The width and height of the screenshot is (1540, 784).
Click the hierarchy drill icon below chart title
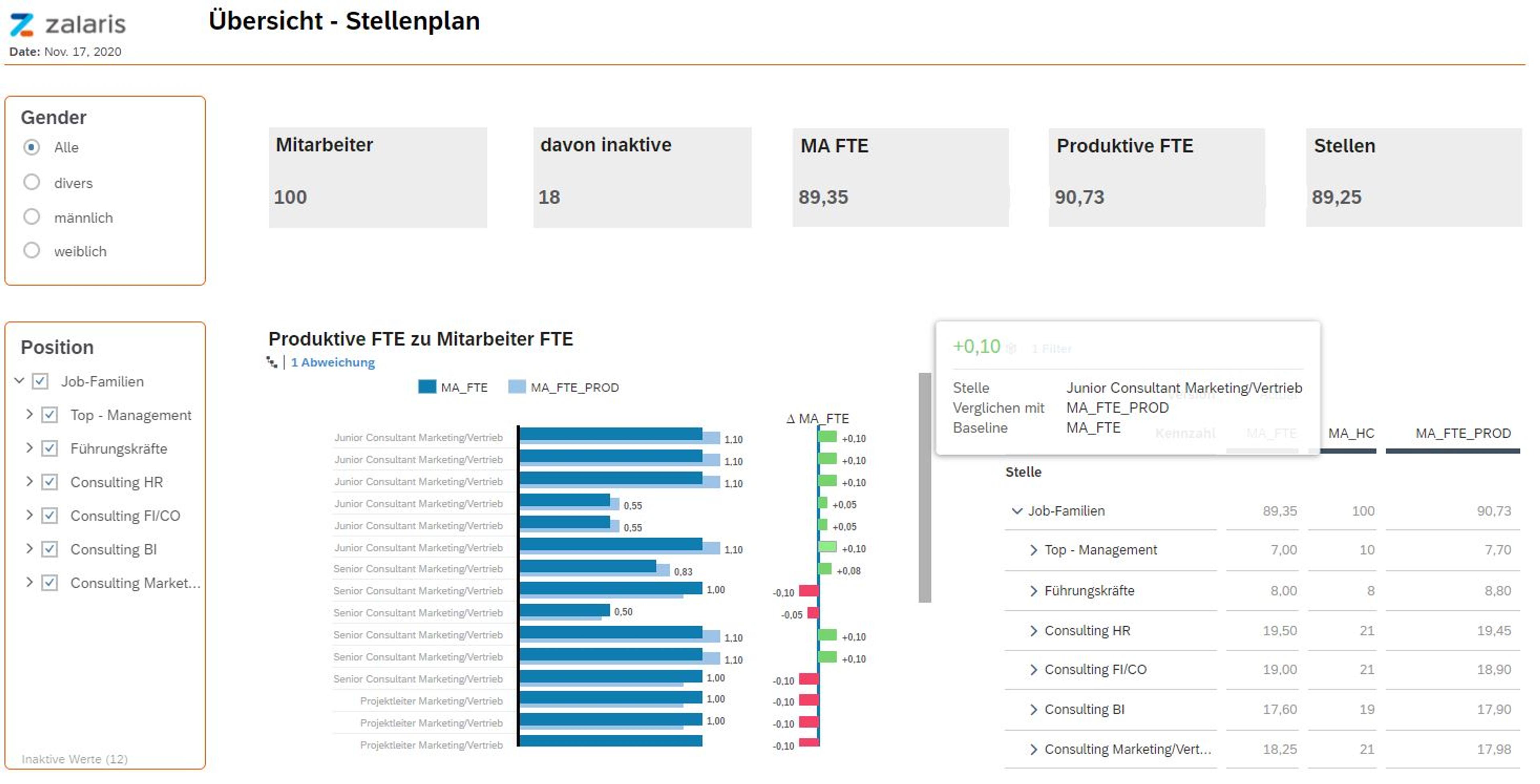(272, 363)
